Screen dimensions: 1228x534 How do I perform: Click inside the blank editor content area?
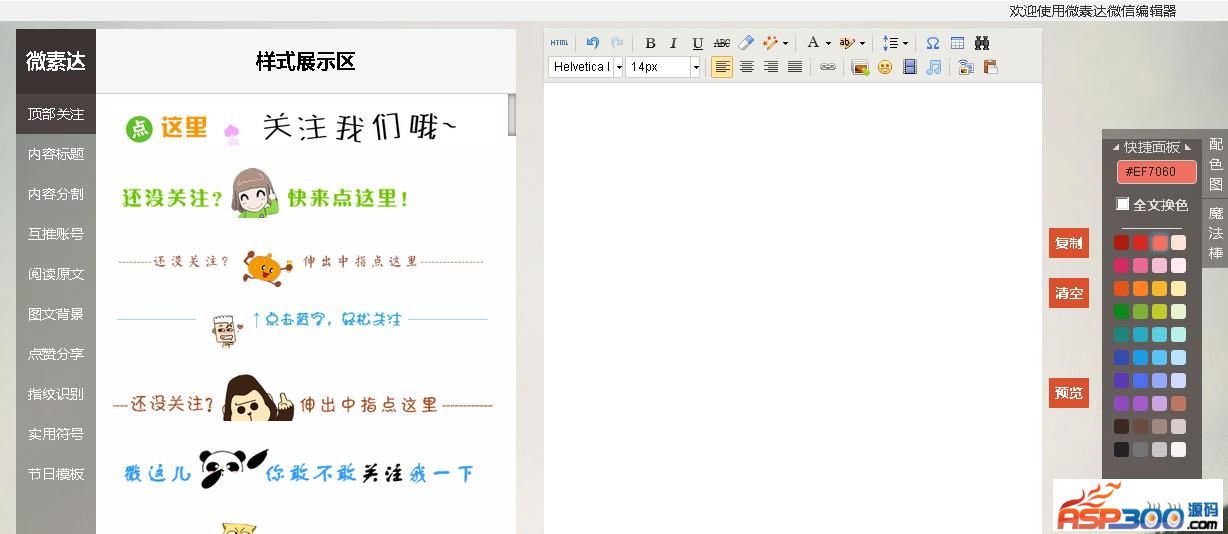click(793, 308)
